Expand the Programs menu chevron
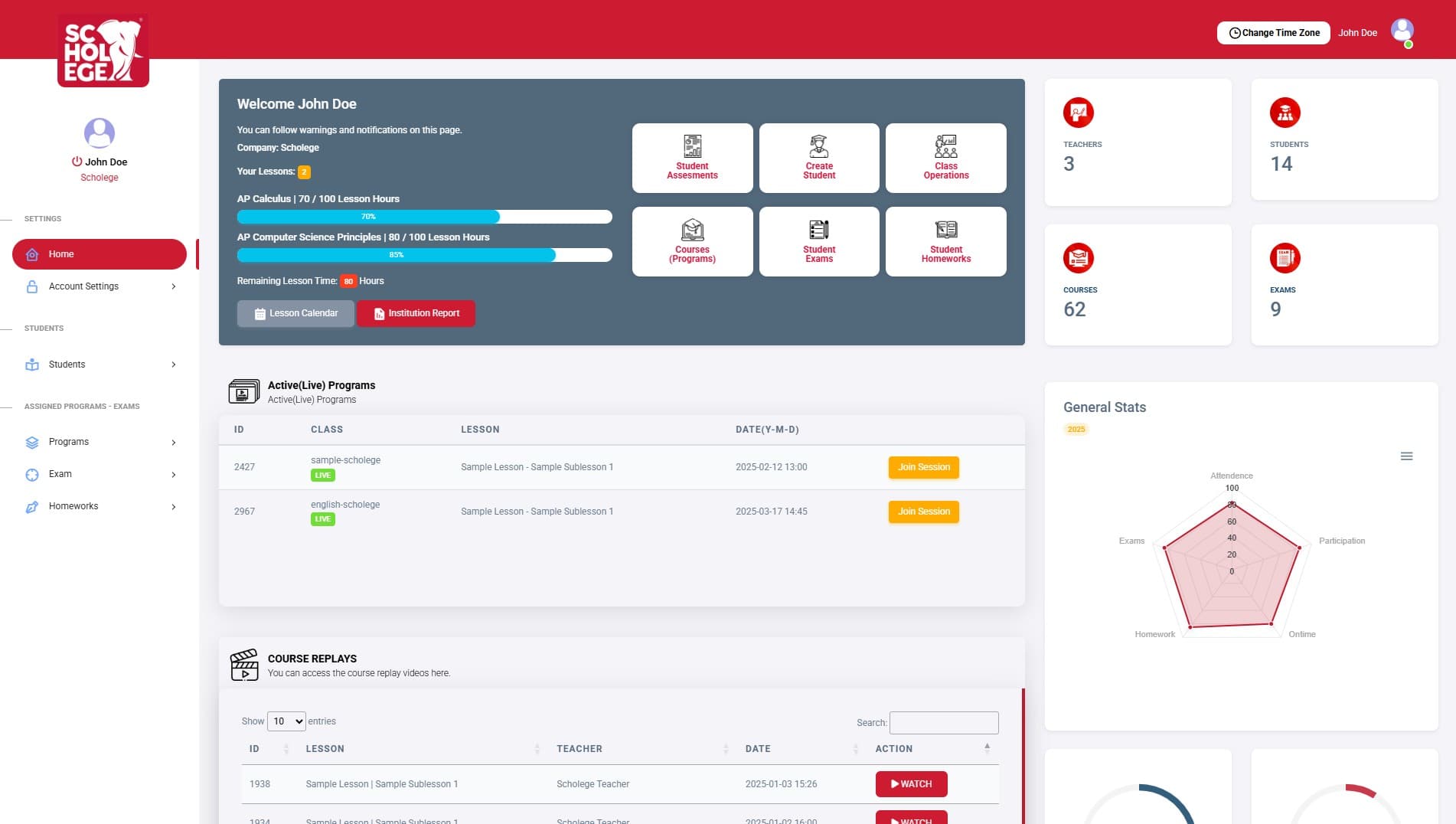1456x824 pixels. point(174,443)
